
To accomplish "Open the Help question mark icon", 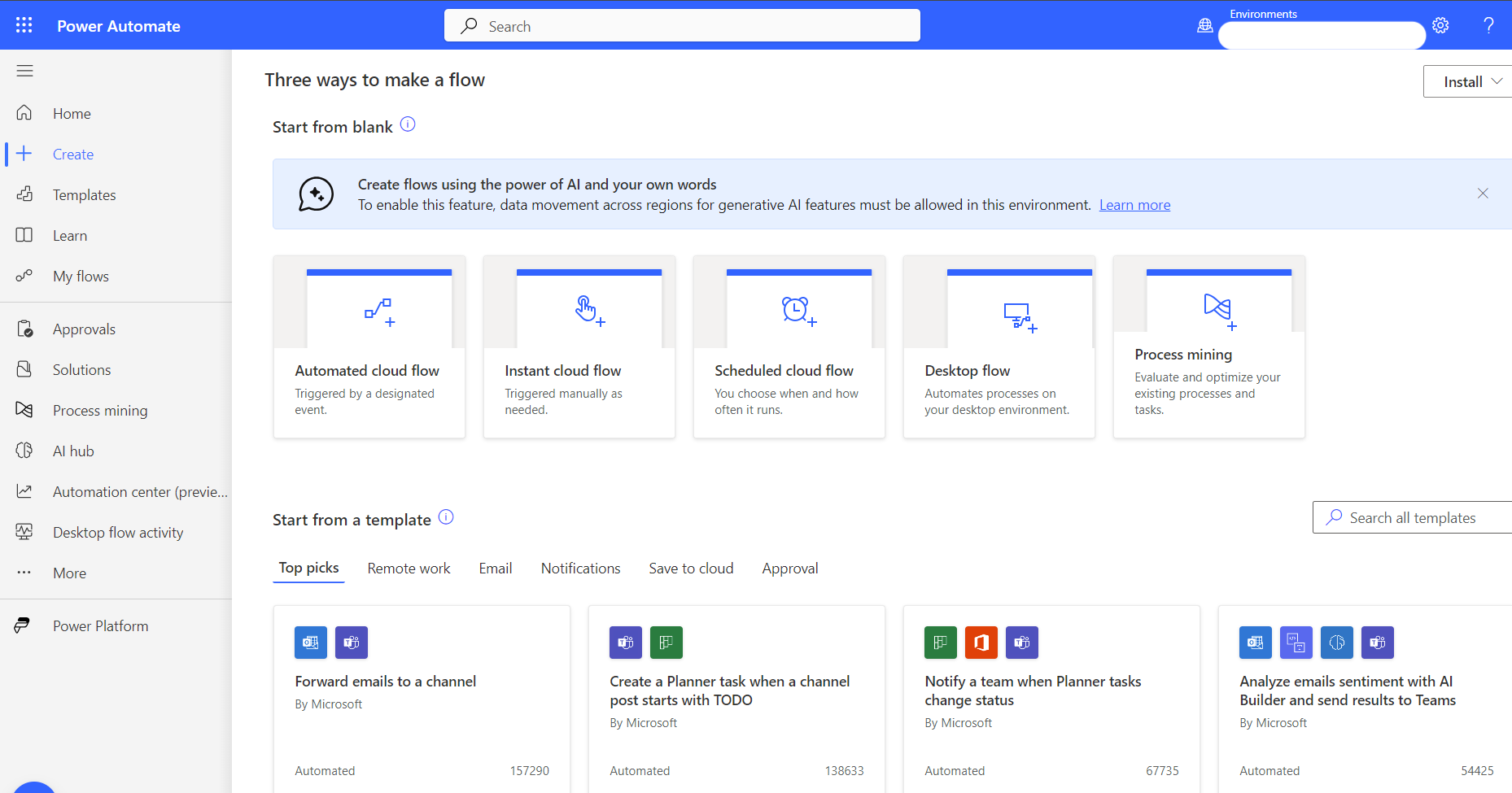I will [x=1488, y=25].
